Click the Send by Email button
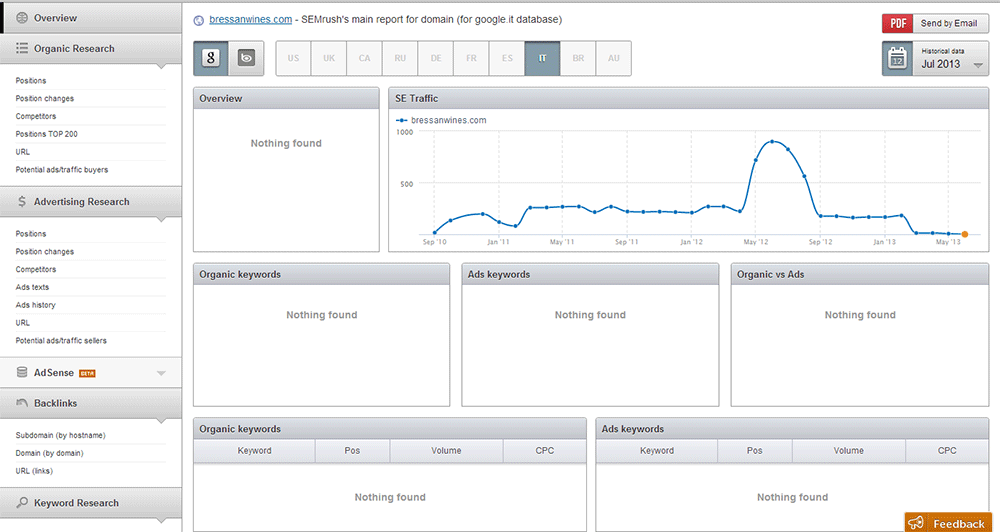The height and width of the screenshot is (532, 1000). pyautogui.click(x=950, y=23)
